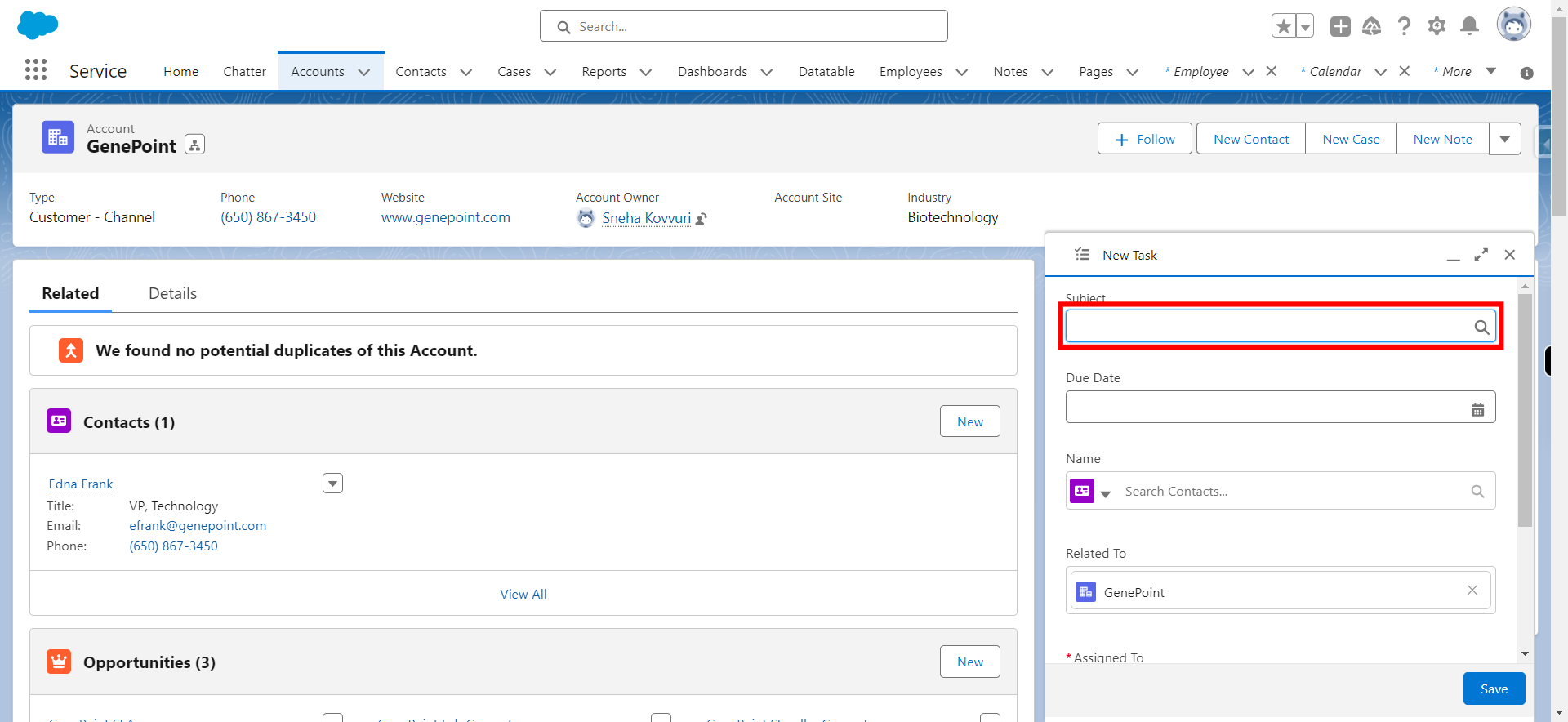1568x722 pixels.
Task: Click the Contacts related list icon
Action: (59, 421)
